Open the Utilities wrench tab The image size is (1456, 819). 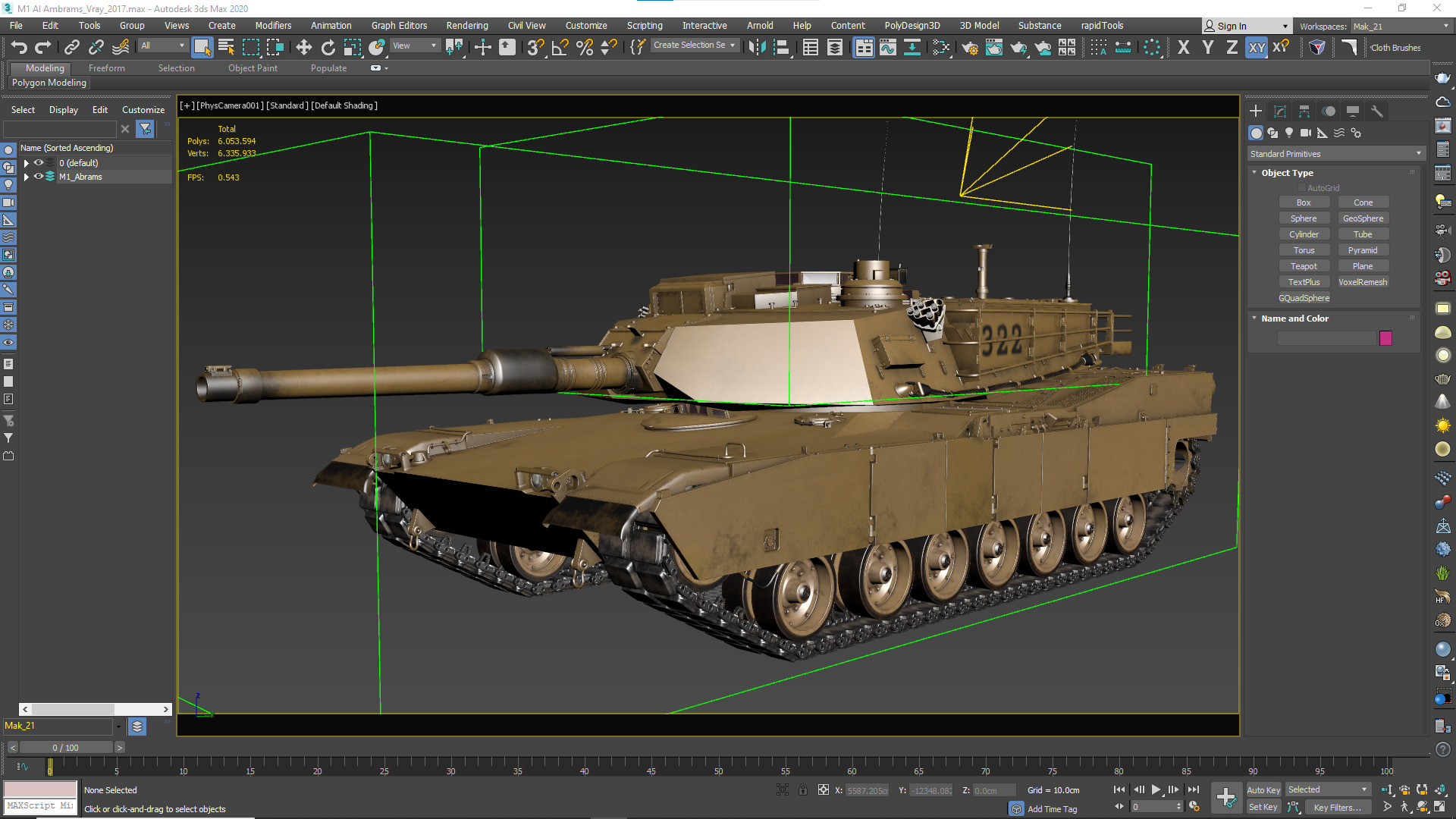[x=1377, y=111]
